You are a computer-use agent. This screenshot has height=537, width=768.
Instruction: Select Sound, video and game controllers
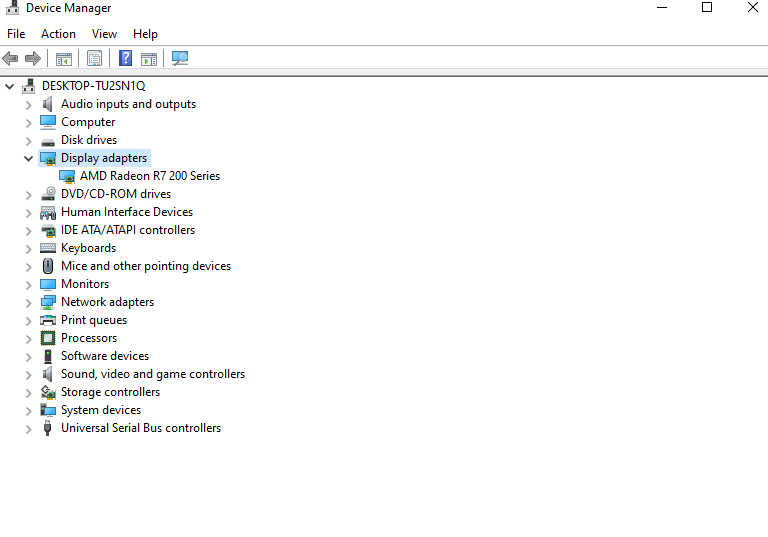click(x=152, y=374)
